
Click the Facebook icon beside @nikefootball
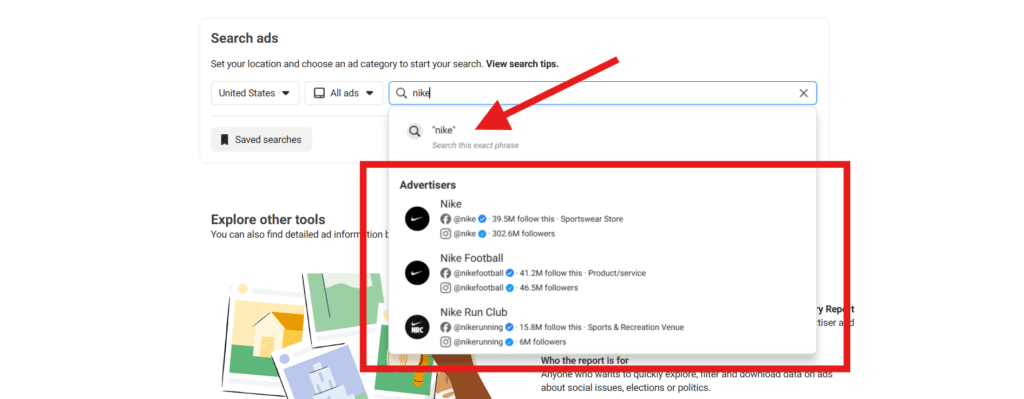pyautogui.click(x=445, y=273)
